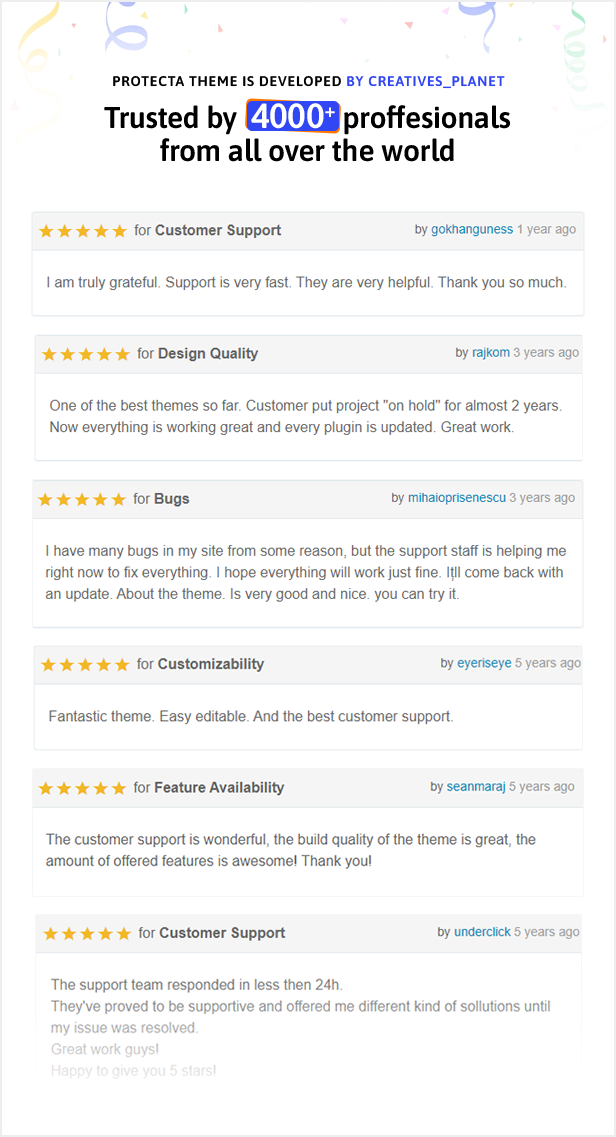This screenshot has width=616, height=1137.
Task: Click star rating on Design Quality review
Action: click(x=86, y=354)
